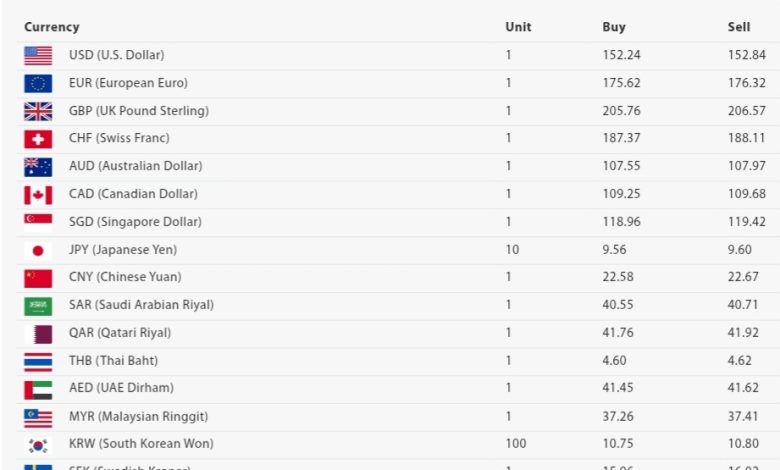This screenshot has width=780, height=470.
Task: Select the Australian flag icon
Action: [x=38, y=167]
